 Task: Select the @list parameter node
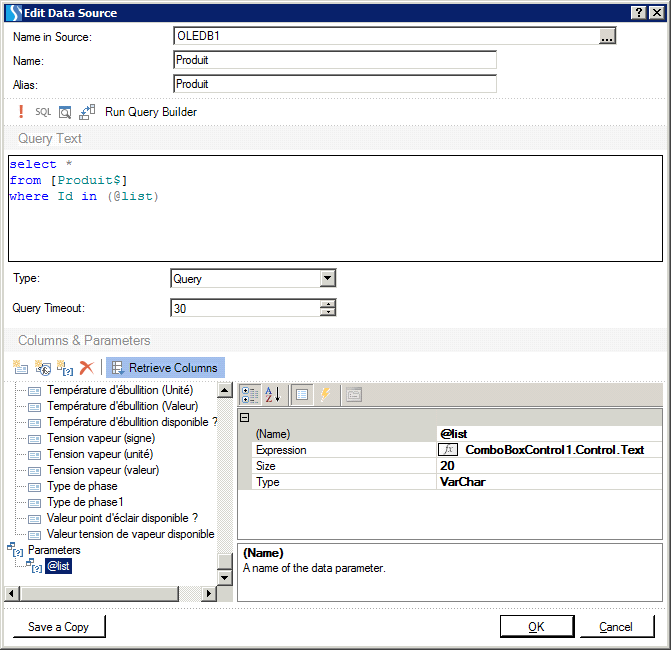click(x=58, y=566)
